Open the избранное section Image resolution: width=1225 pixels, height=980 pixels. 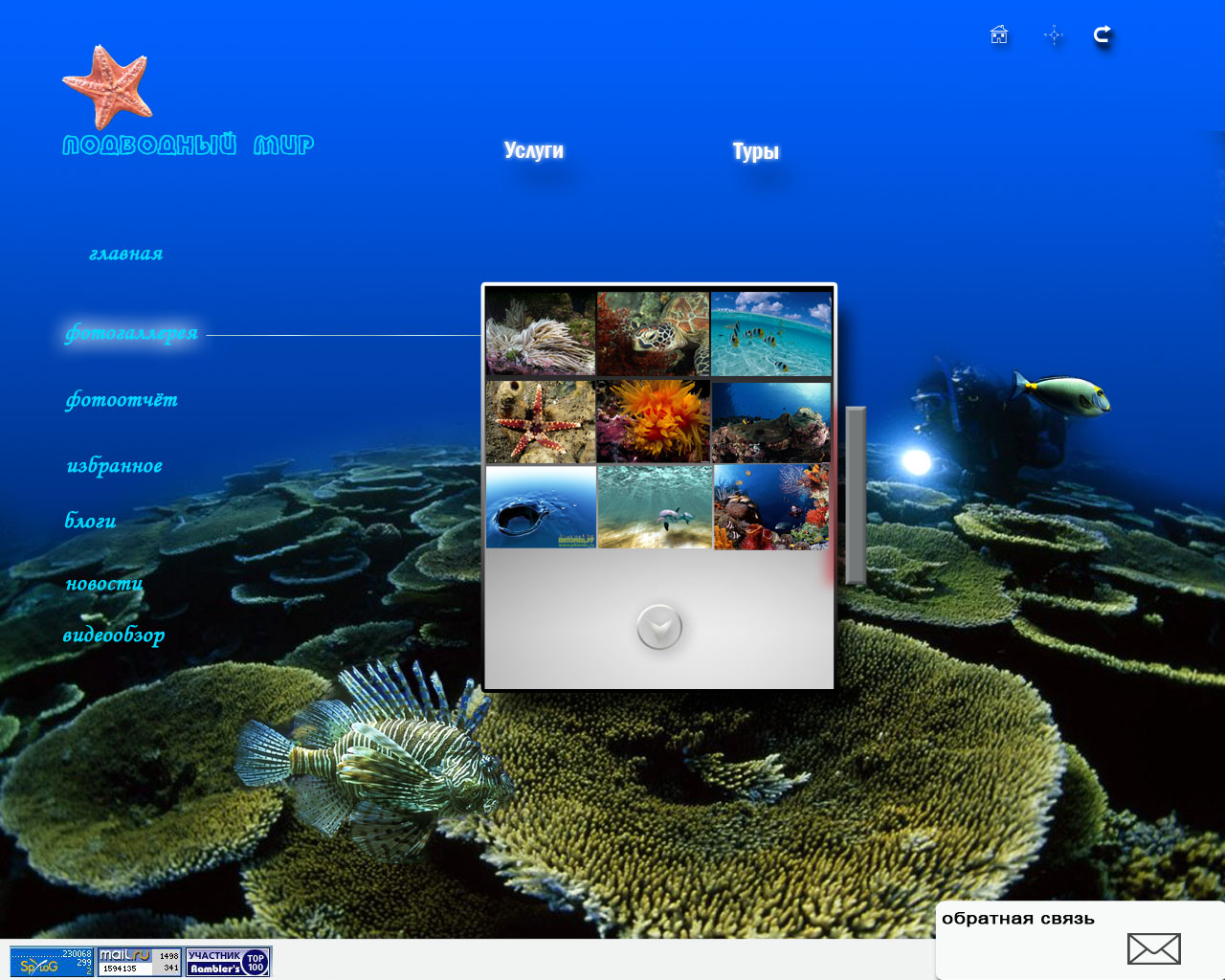(x=115, y=466)
